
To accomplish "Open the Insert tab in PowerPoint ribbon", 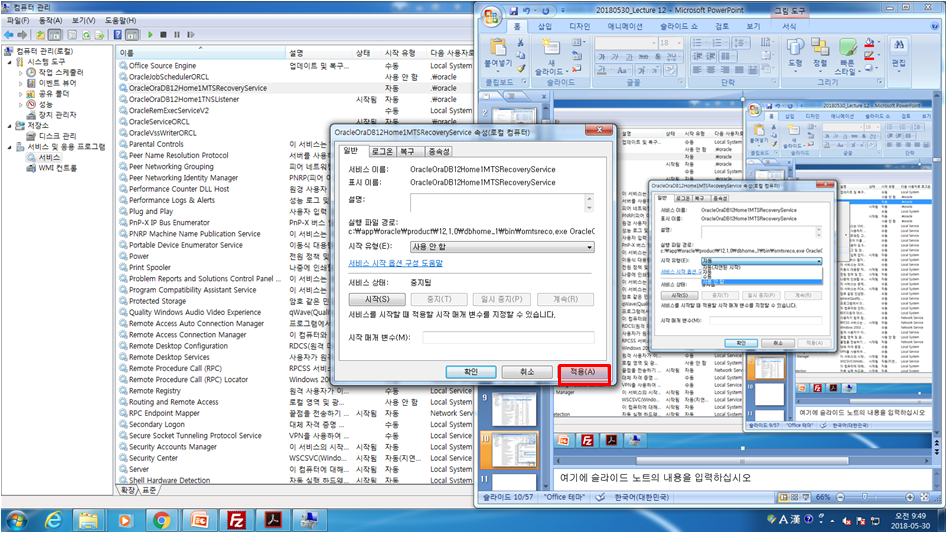I will (545, 27).
